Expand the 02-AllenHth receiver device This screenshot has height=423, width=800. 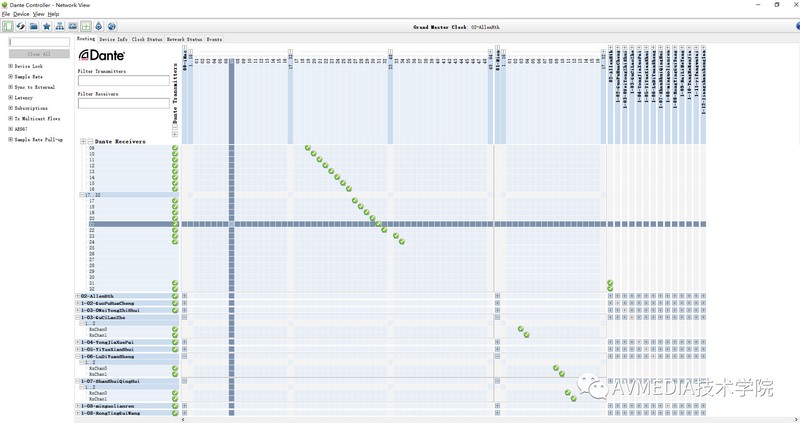(79, 296)
